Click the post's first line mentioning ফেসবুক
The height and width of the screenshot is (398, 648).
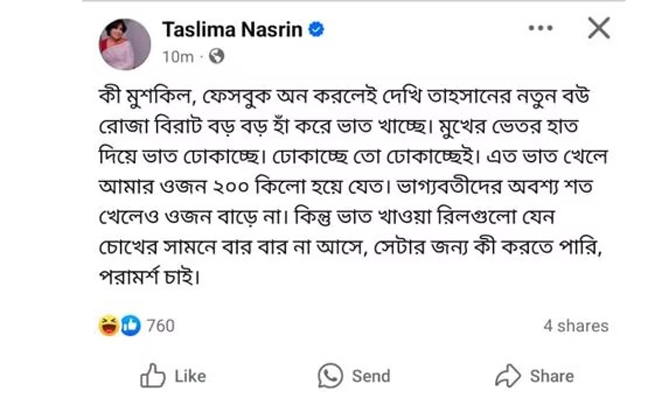point(344,98)
